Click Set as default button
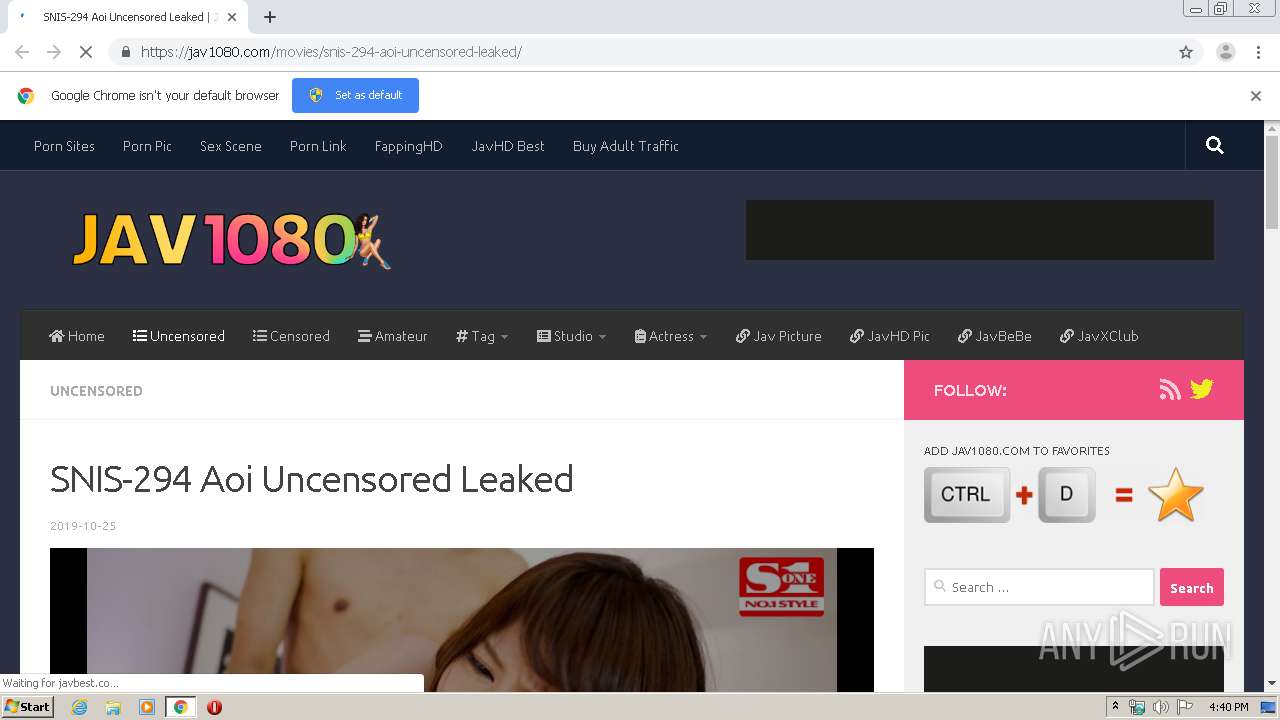1280x720 pixels. (355, 95)
